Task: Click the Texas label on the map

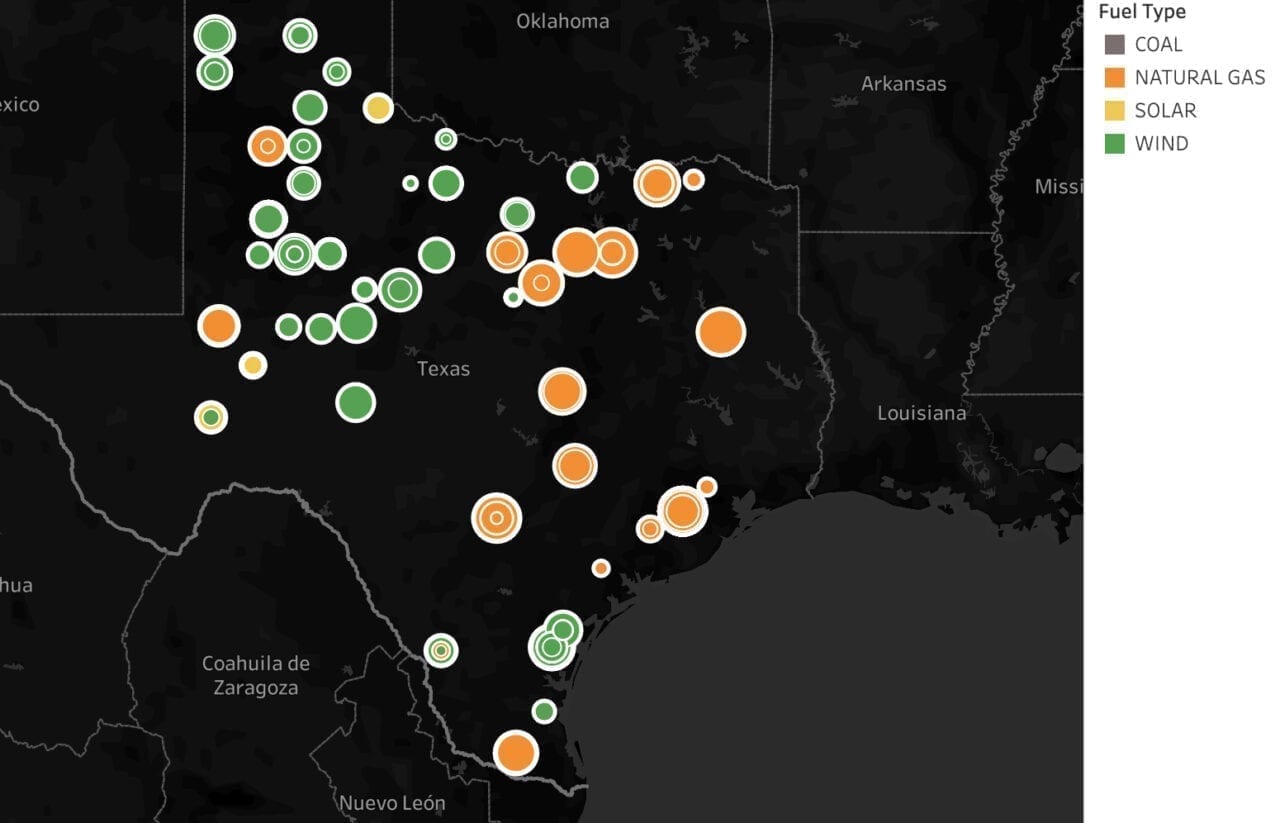Action: pos(444,368)
